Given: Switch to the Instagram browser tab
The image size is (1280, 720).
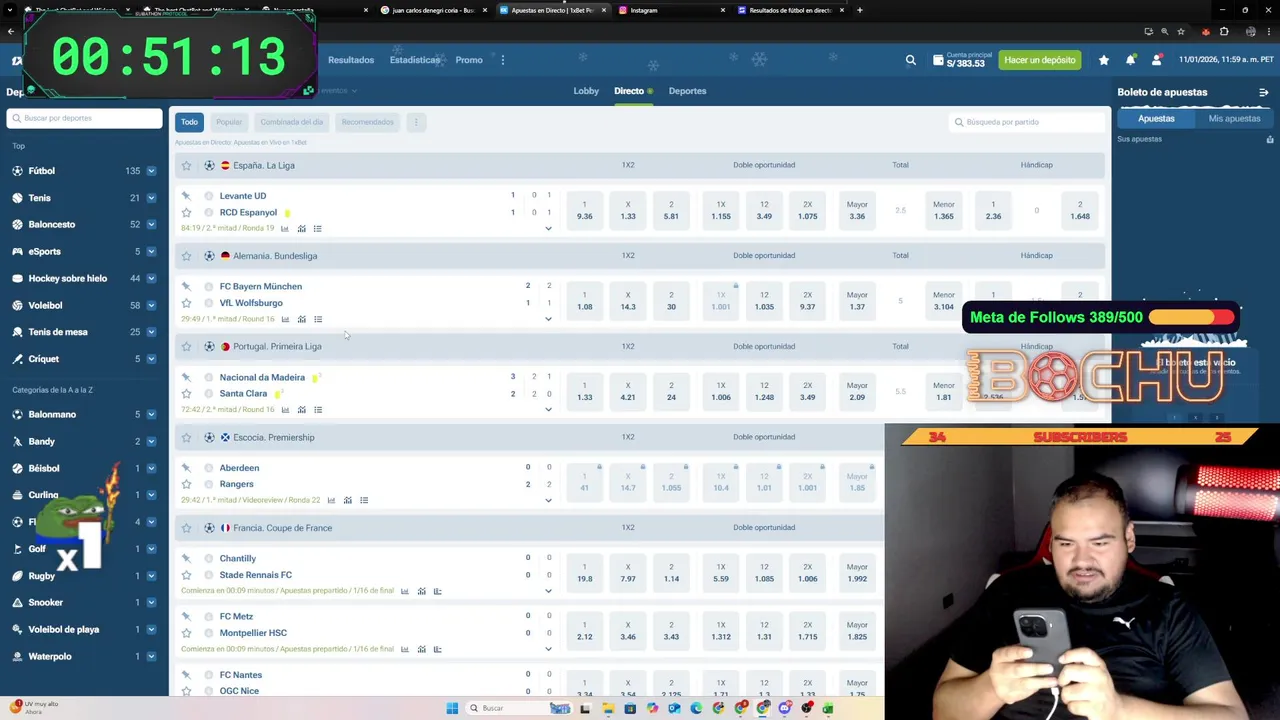Looking at the screenshot, I should coord(672,10).
